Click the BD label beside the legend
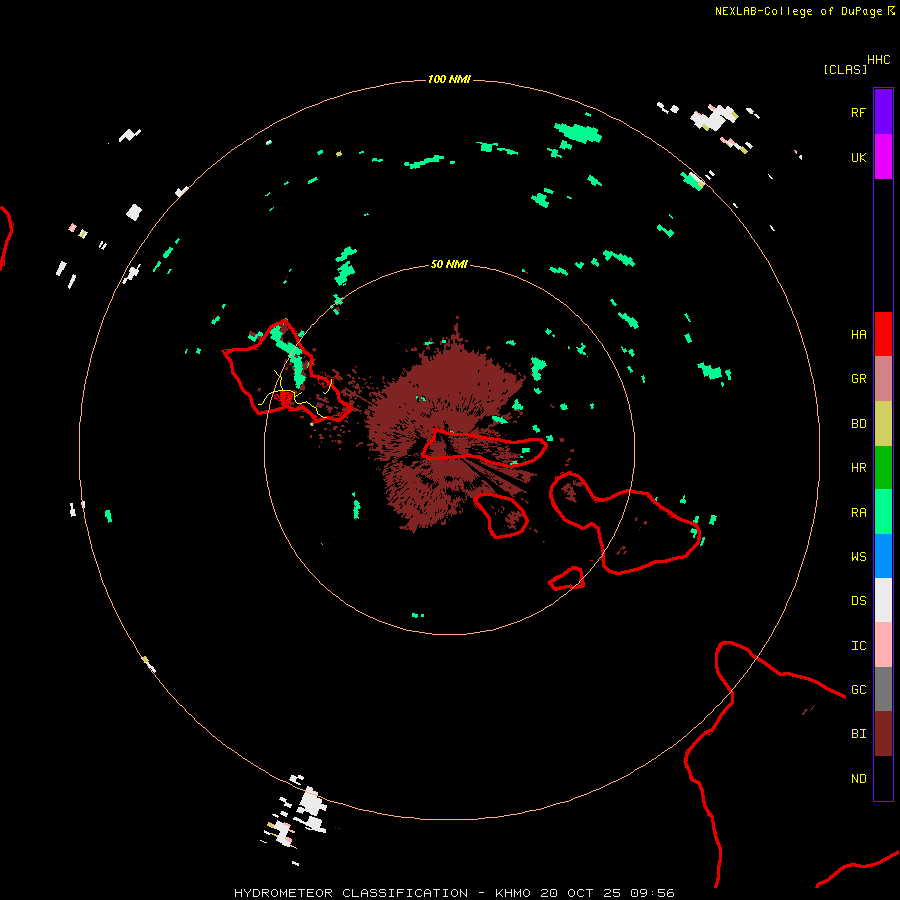Image resolution: width=900 pixels, height=900 pixels. (858, 424)
